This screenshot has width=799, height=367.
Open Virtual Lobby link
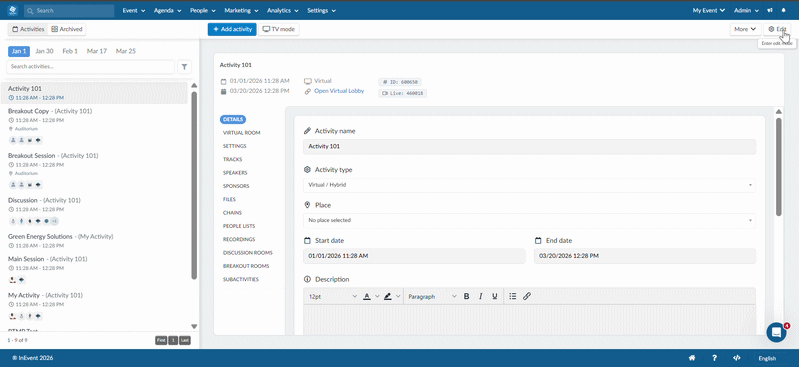click(x=339, y=91)
